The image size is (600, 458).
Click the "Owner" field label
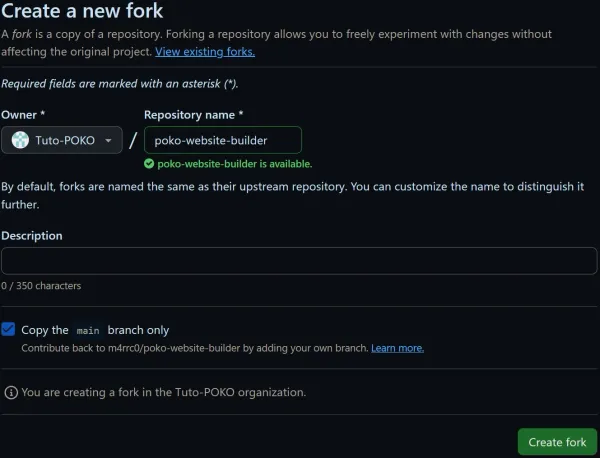point(23,115)
